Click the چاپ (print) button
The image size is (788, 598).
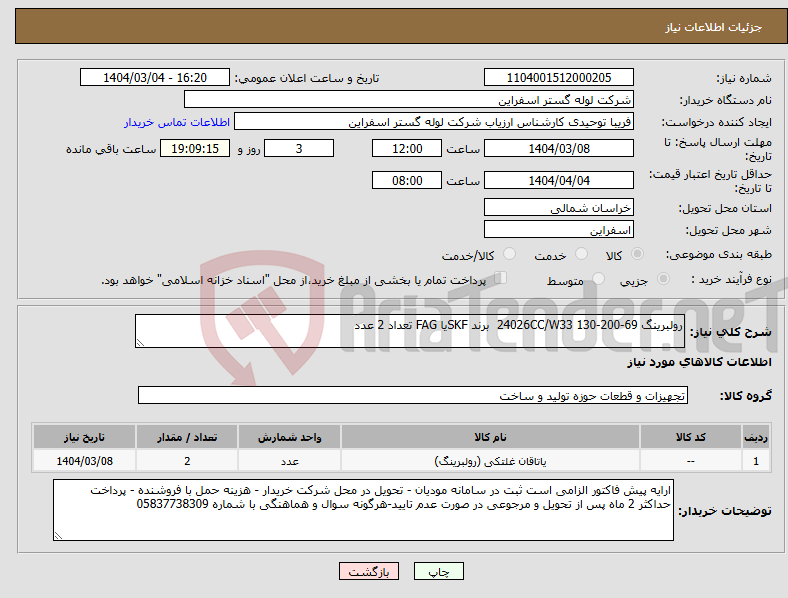[439, 571]
